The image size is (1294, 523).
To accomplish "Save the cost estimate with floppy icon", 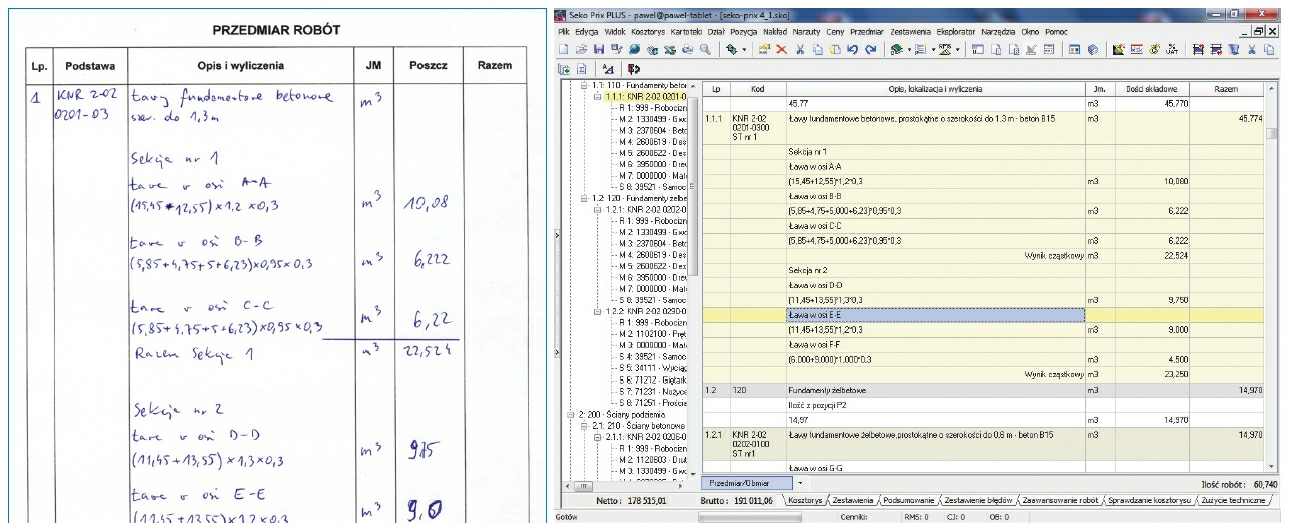I will 599,48.
